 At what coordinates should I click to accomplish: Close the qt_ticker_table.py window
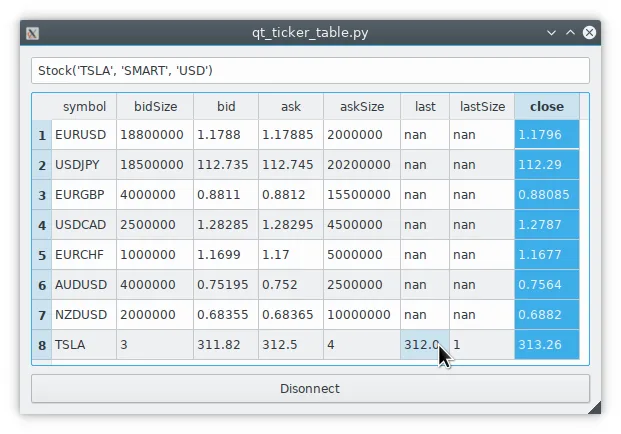pos(589,32)
